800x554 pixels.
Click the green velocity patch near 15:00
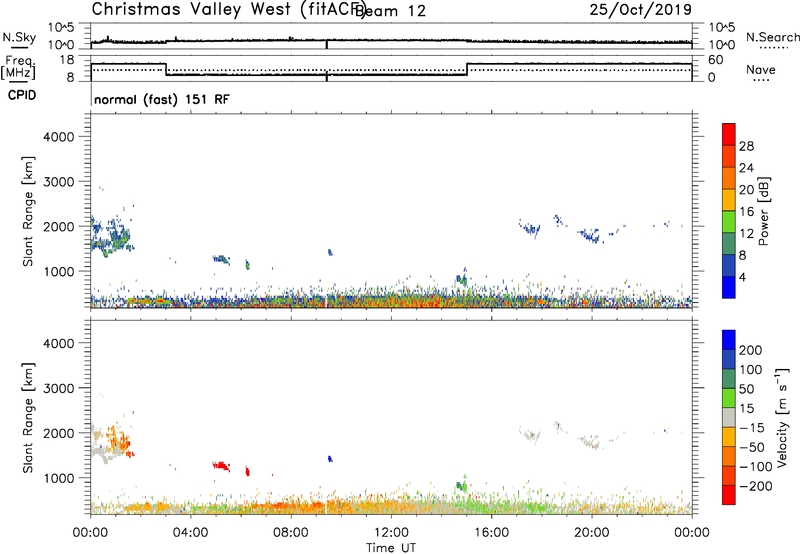[462, 485]
